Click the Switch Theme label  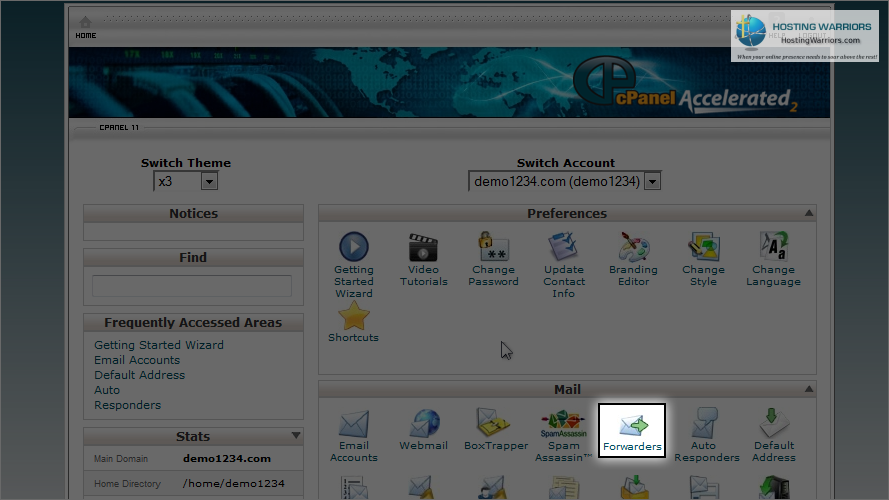click(186, 163)
